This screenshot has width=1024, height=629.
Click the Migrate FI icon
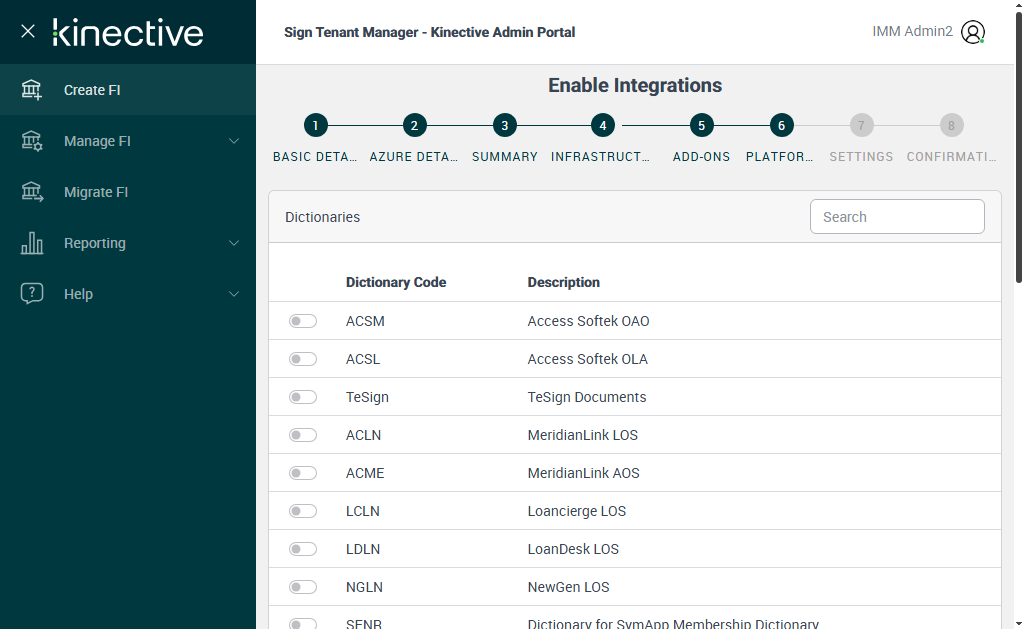tap(32, 192)
